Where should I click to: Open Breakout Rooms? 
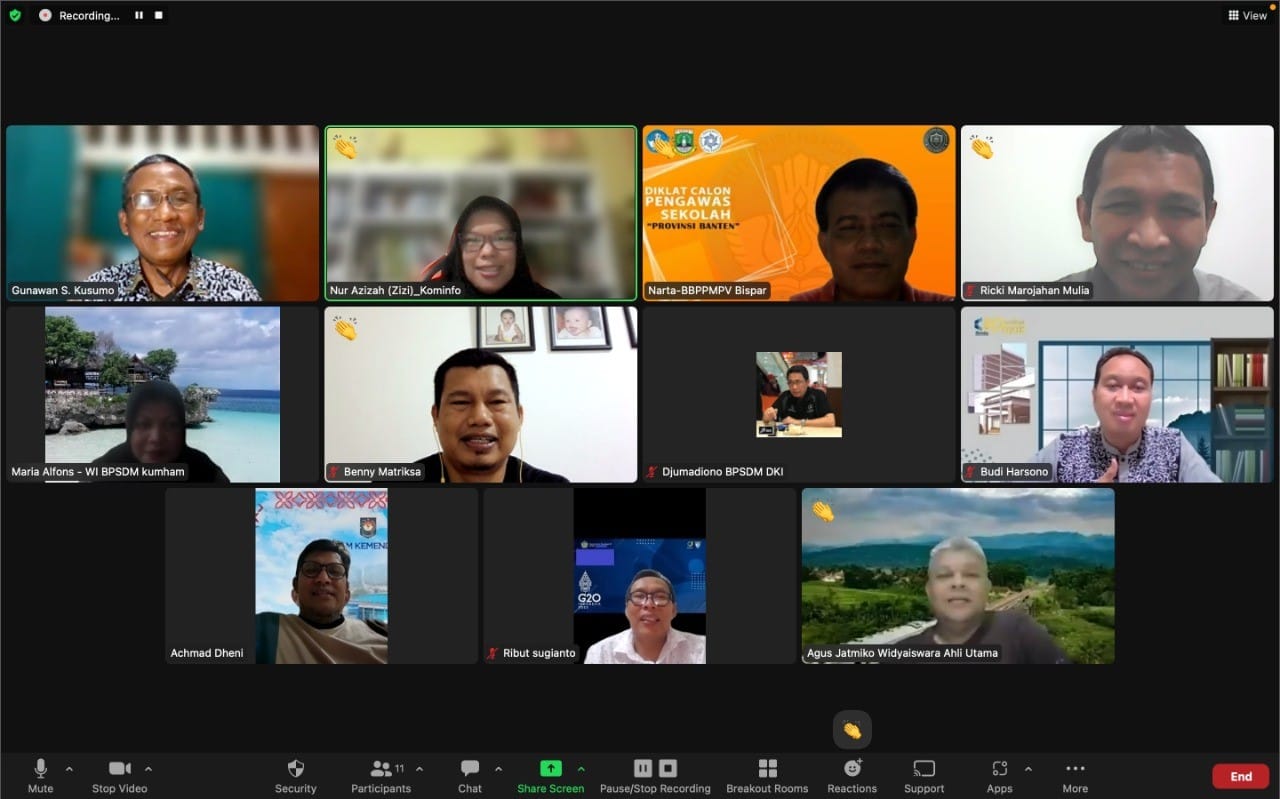point(767,776)
